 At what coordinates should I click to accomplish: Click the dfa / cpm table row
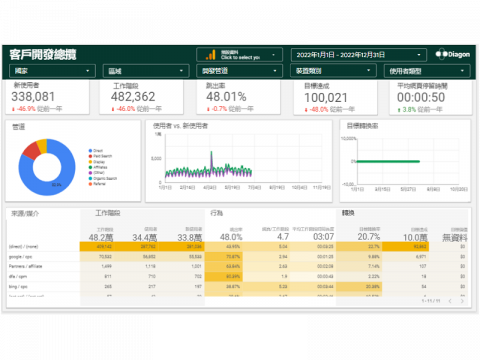237,276
